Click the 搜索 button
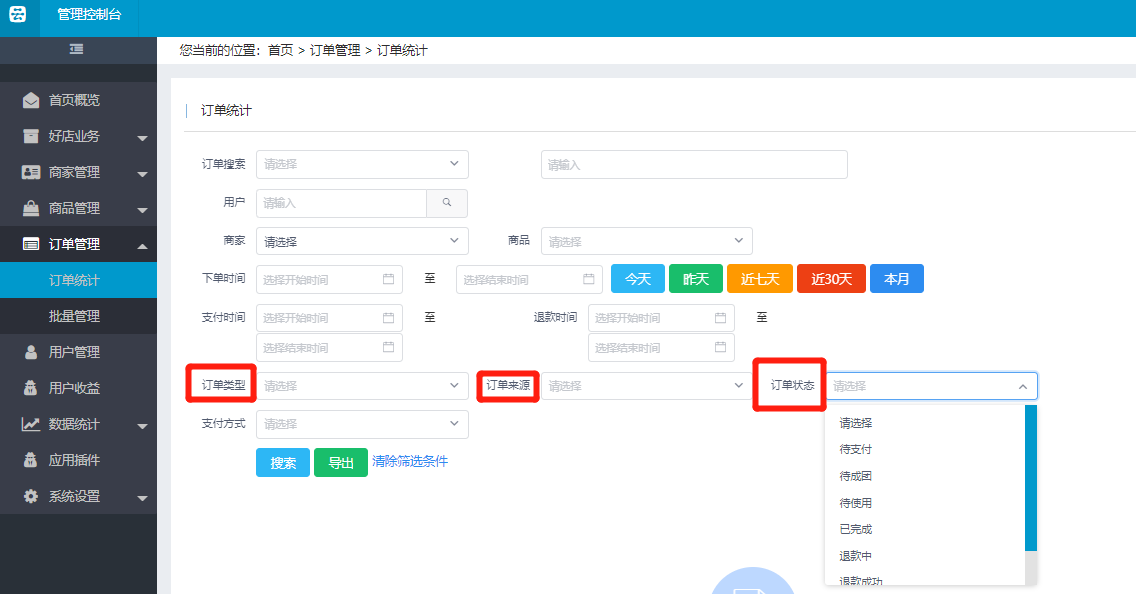This screenshot has width=1136, height=594. [283, 463]
